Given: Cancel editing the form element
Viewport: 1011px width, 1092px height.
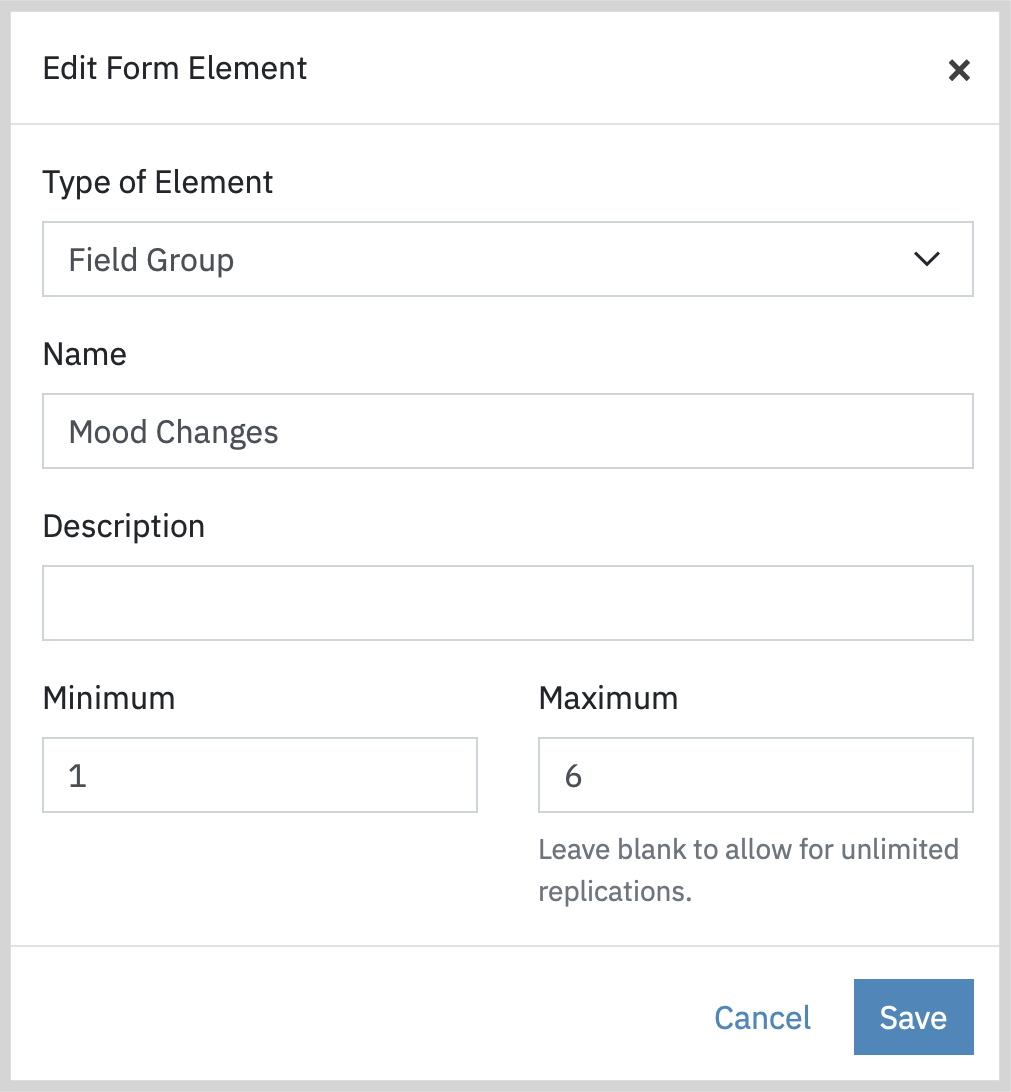Looking at the screenshot, I should tap(762, 1017).
